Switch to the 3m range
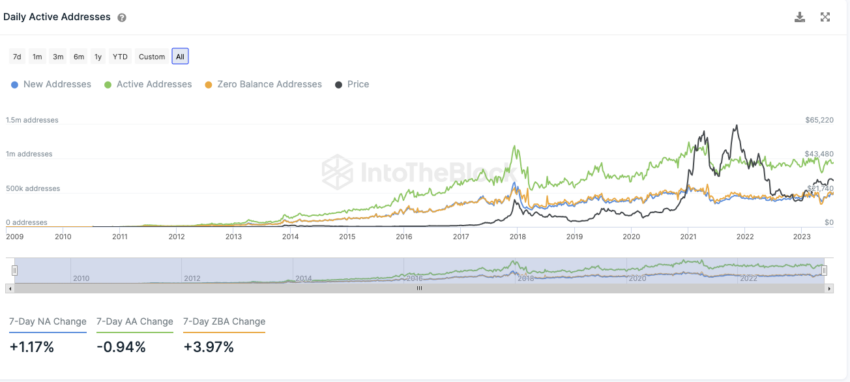850x382 pixels. (x=58, y=56)
